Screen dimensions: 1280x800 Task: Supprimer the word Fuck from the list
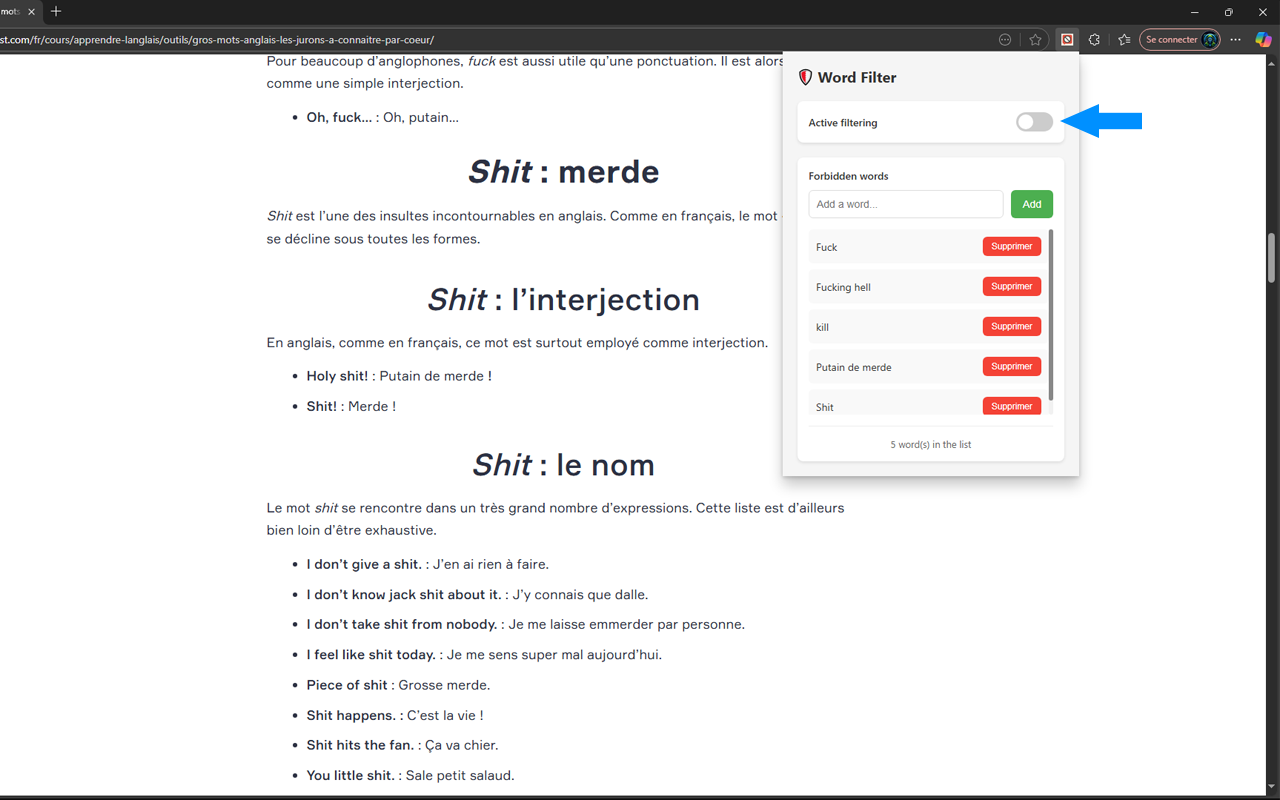click(x=1011, y=246)
